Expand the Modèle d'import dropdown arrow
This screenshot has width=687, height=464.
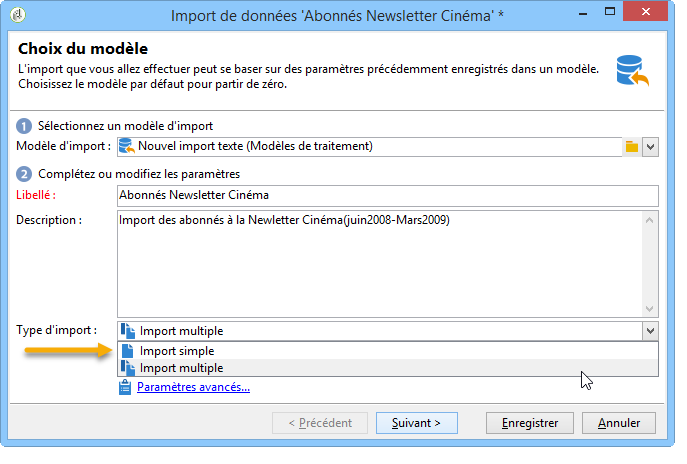tap(650, 147)
